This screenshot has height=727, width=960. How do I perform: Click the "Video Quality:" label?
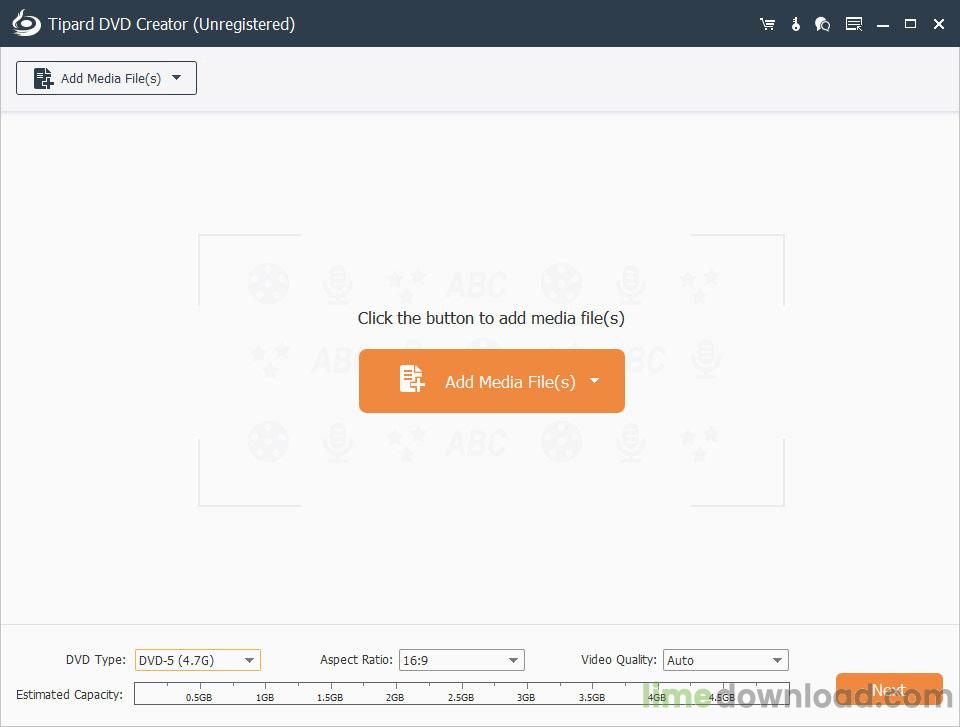[618, 660]
